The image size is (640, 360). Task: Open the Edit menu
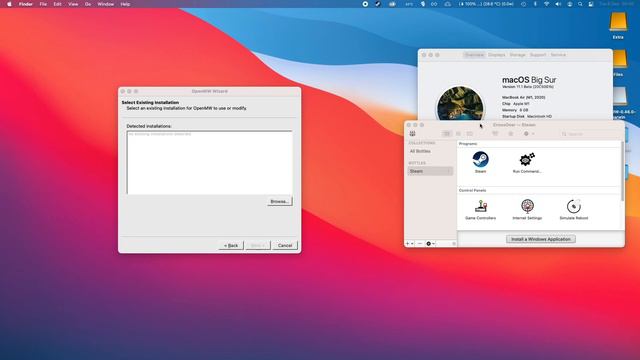[58, 4]
